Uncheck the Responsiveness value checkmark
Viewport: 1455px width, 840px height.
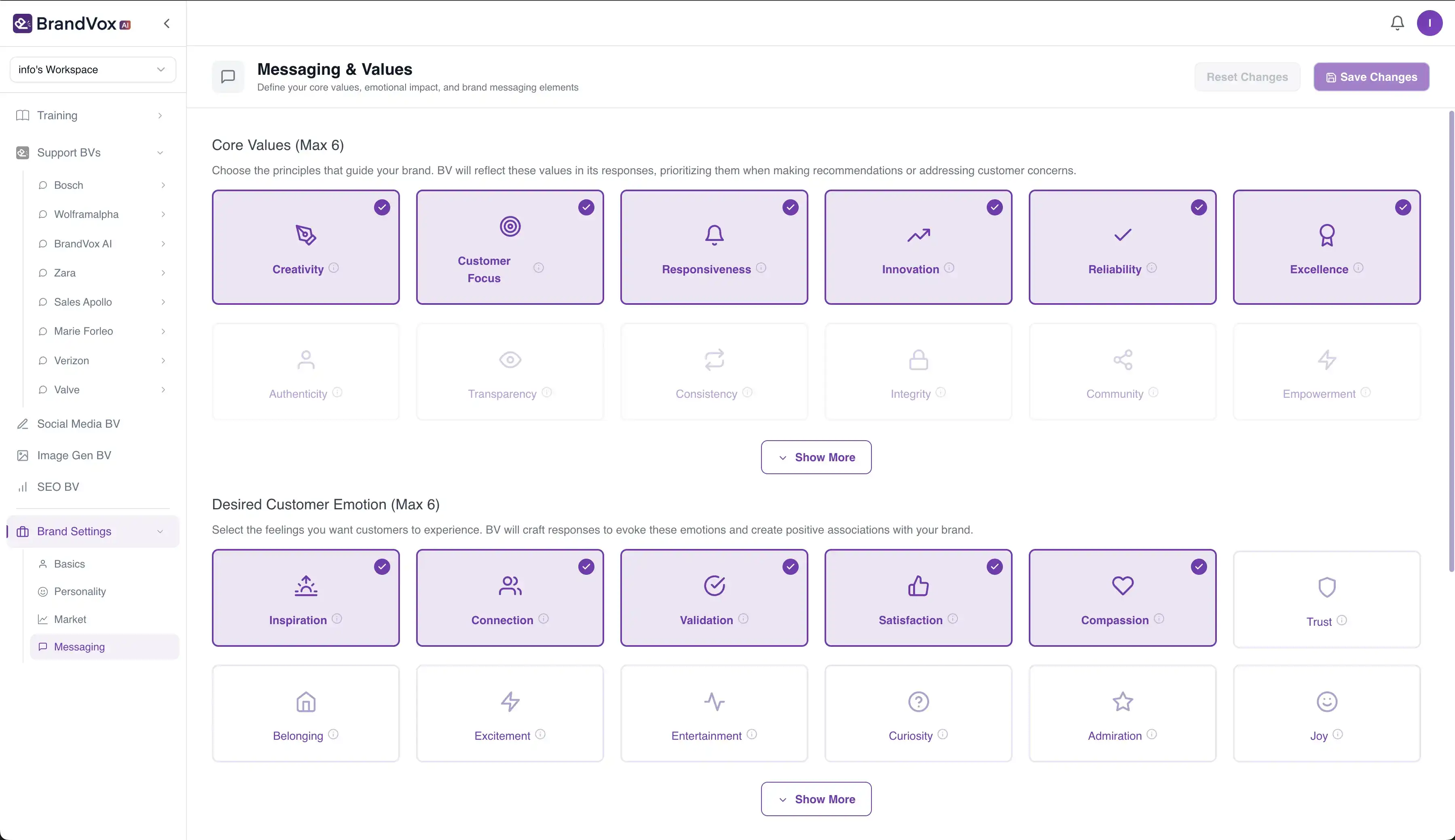790,207
